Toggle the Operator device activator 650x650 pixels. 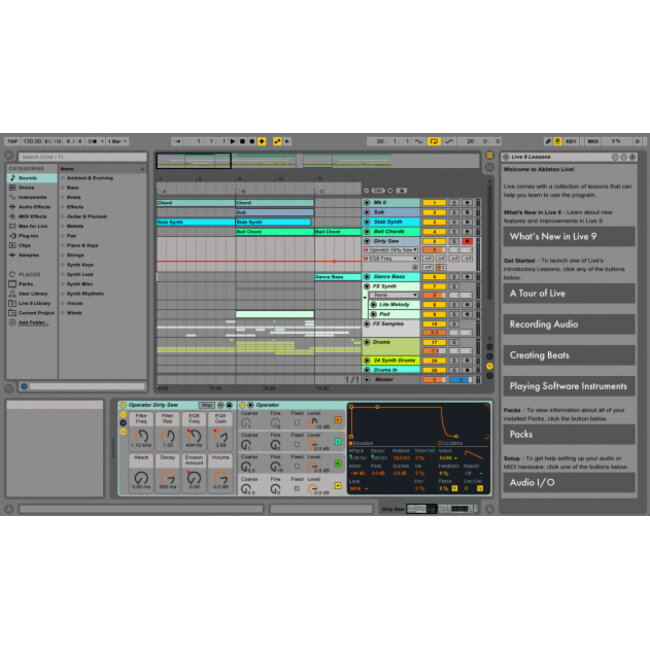pyautogui.click(x=243, y=405)
